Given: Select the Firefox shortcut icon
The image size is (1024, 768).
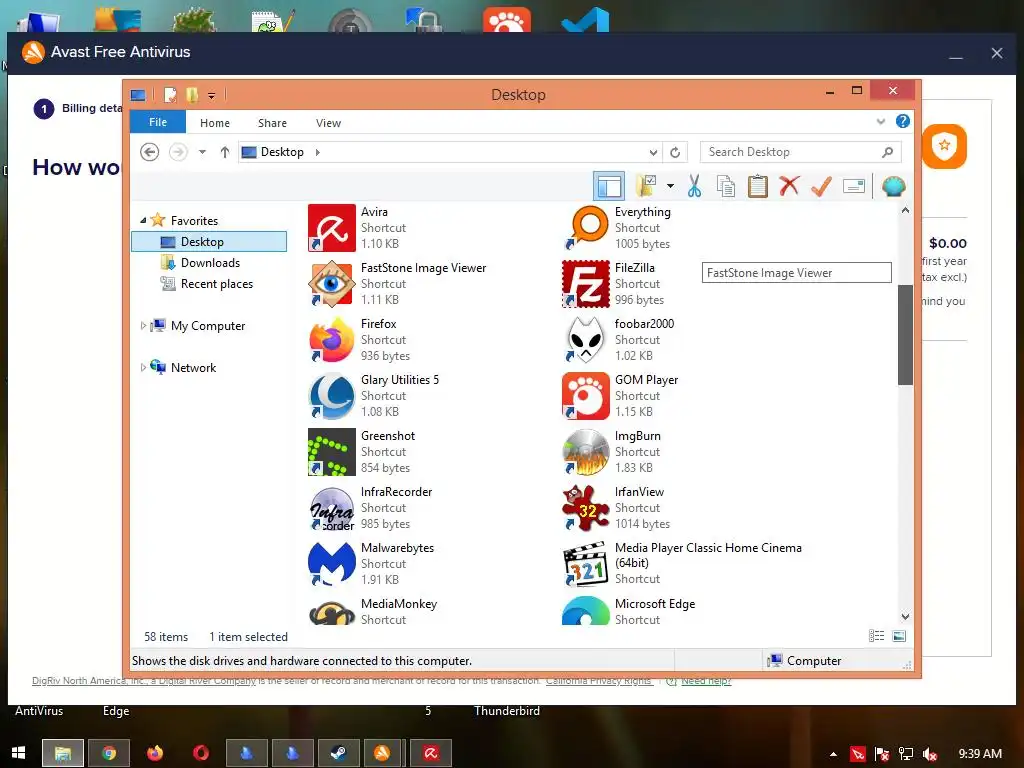Looking at the screenshot, I should [332, 340].
